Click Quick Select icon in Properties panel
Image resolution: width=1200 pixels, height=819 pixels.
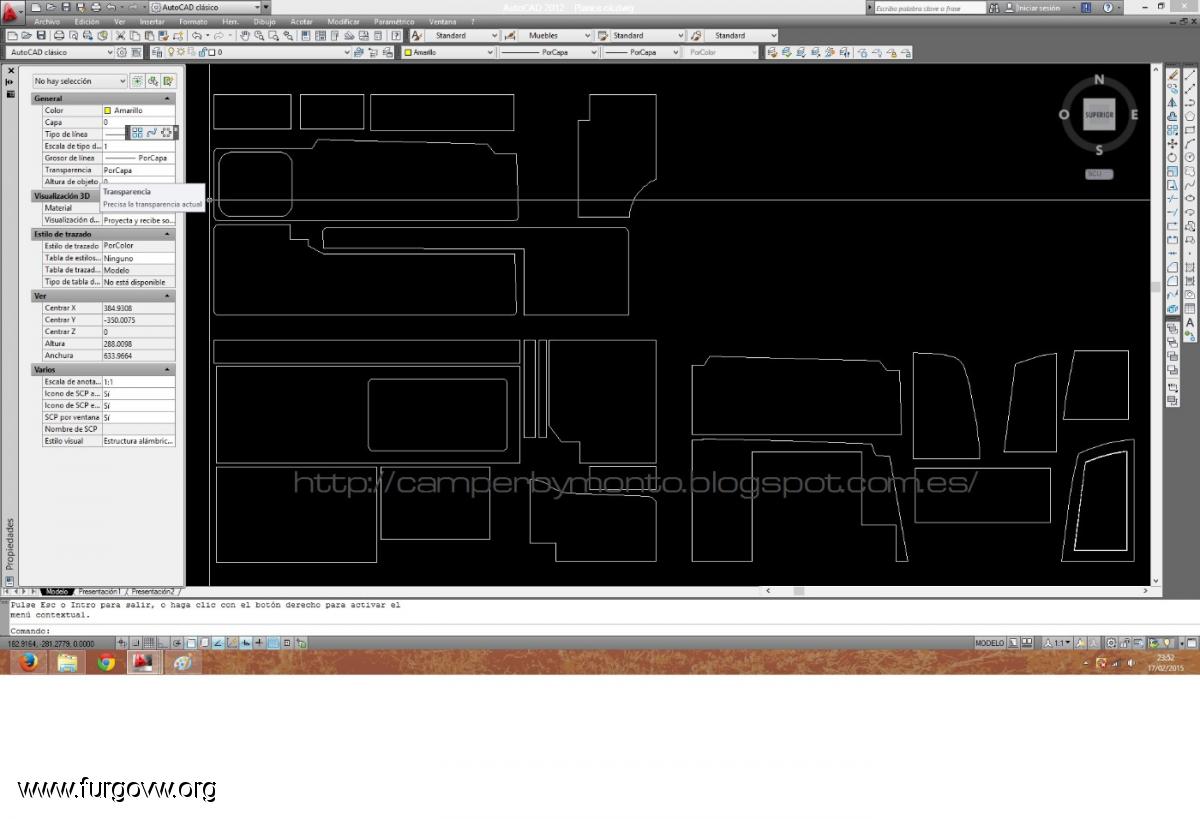[168, 81]
